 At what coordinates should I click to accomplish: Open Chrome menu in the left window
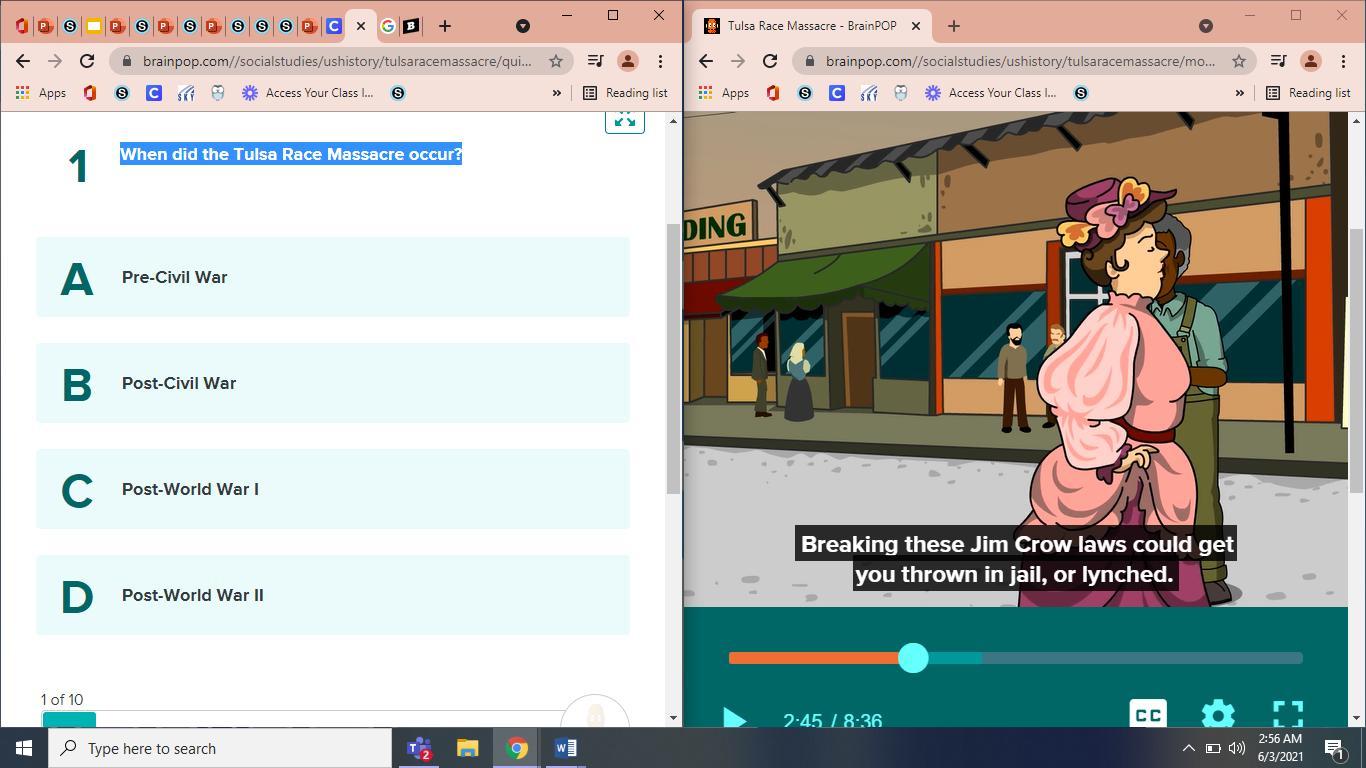660,61
